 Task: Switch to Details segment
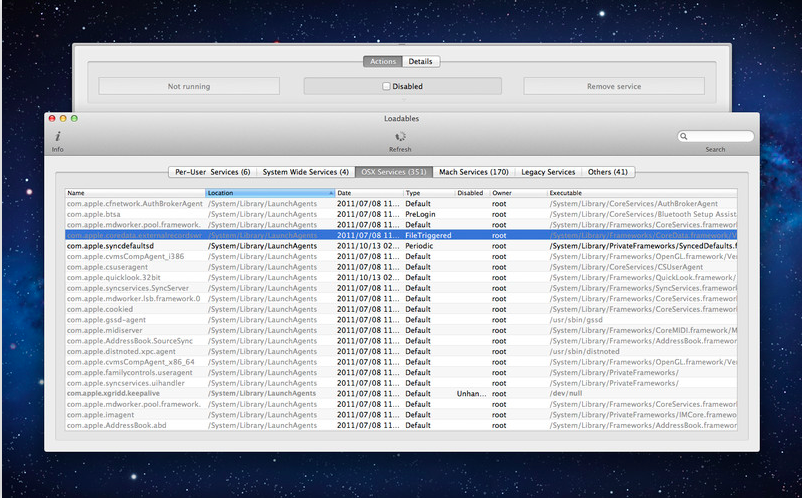[420, 61]
